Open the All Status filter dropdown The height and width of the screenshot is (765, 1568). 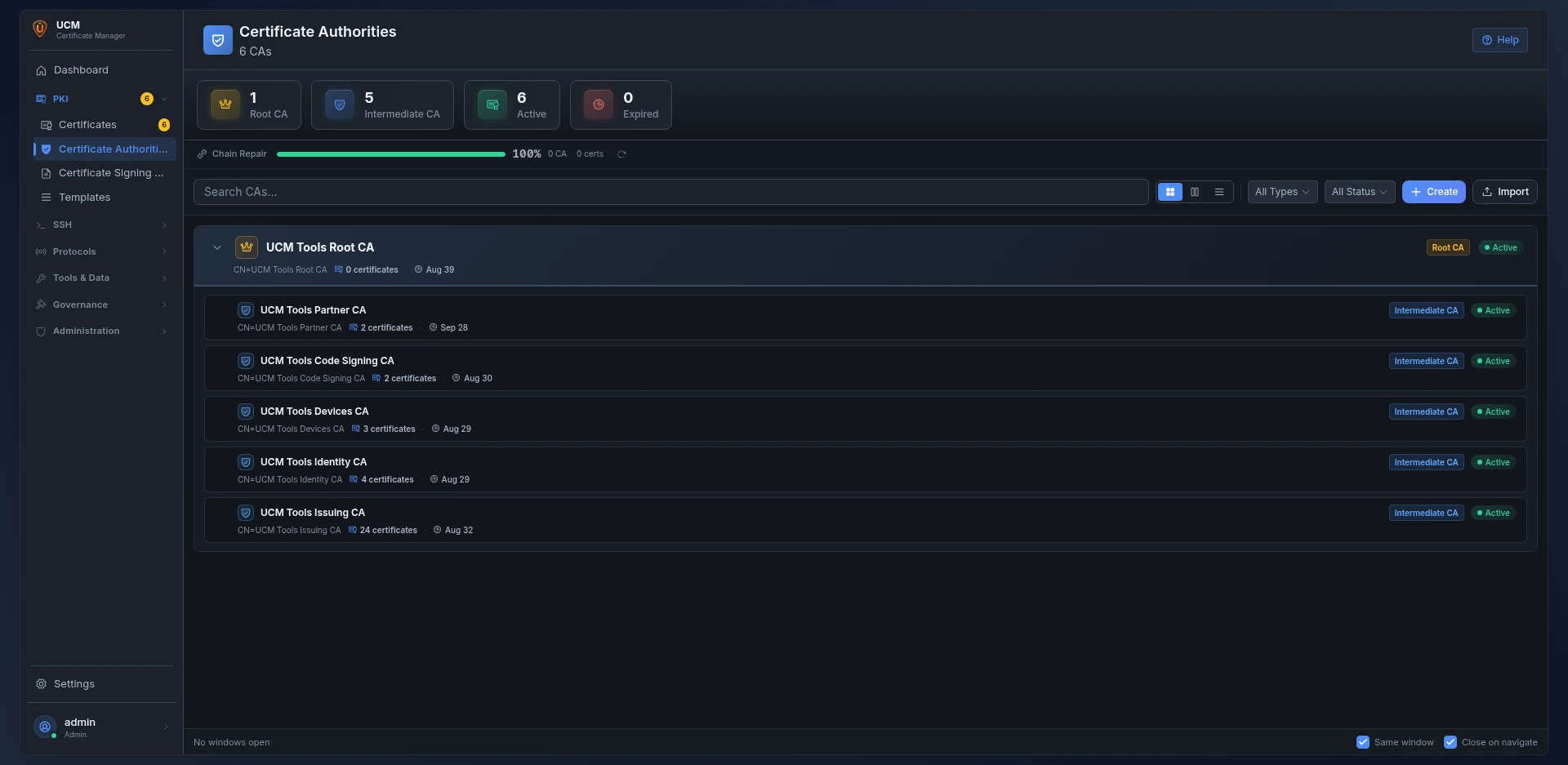click(x=1360, y=192)
